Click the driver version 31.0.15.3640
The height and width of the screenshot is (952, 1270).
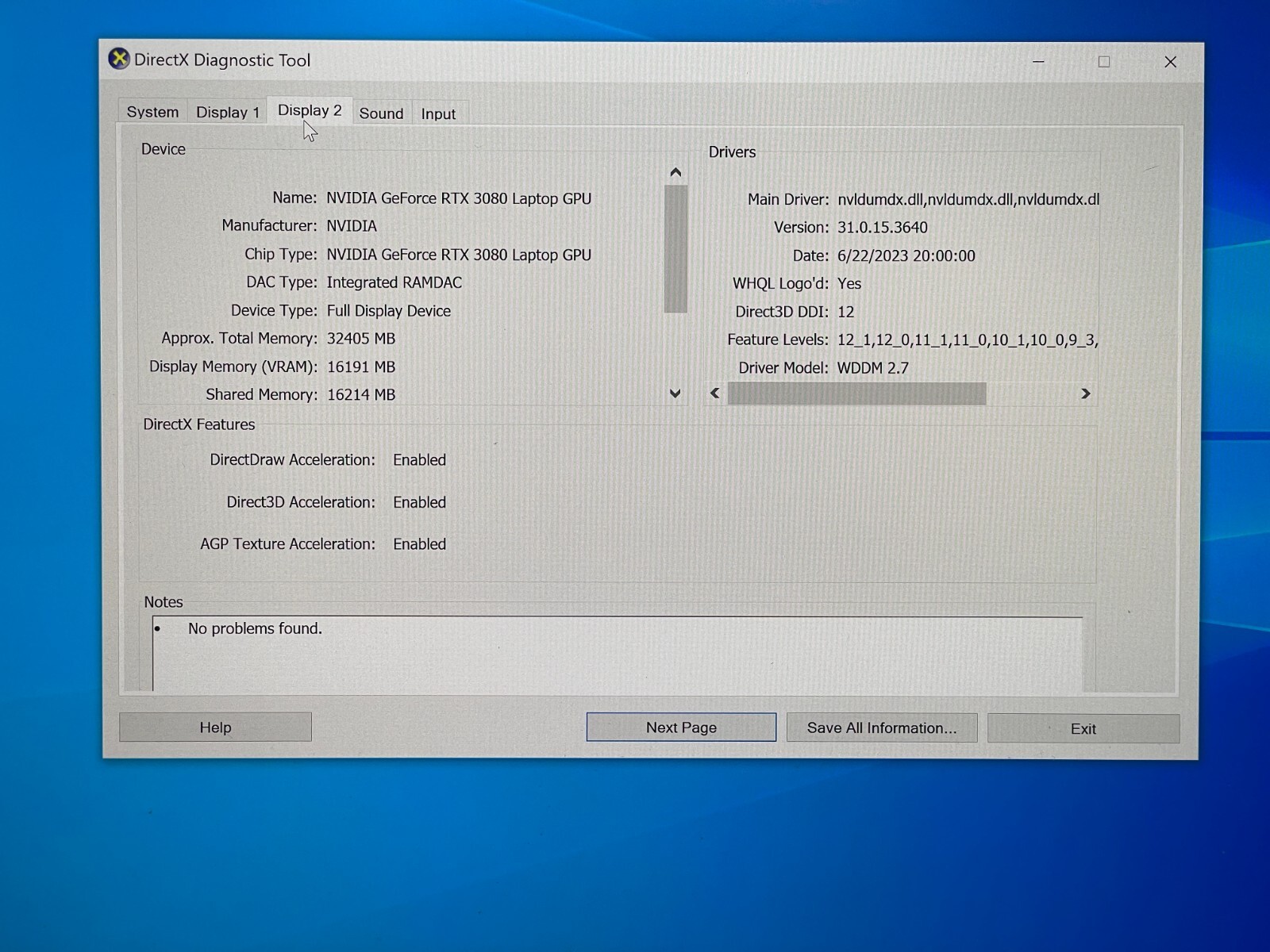[882, 228]
